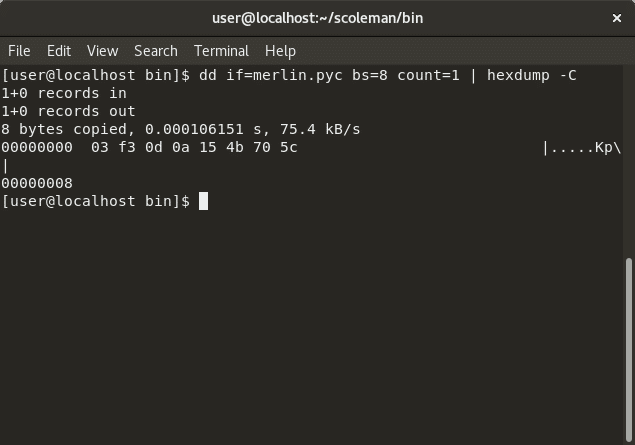Click the '1+0 records in' output line
This screenshot has width=635, height=445.
coord(64,94)
